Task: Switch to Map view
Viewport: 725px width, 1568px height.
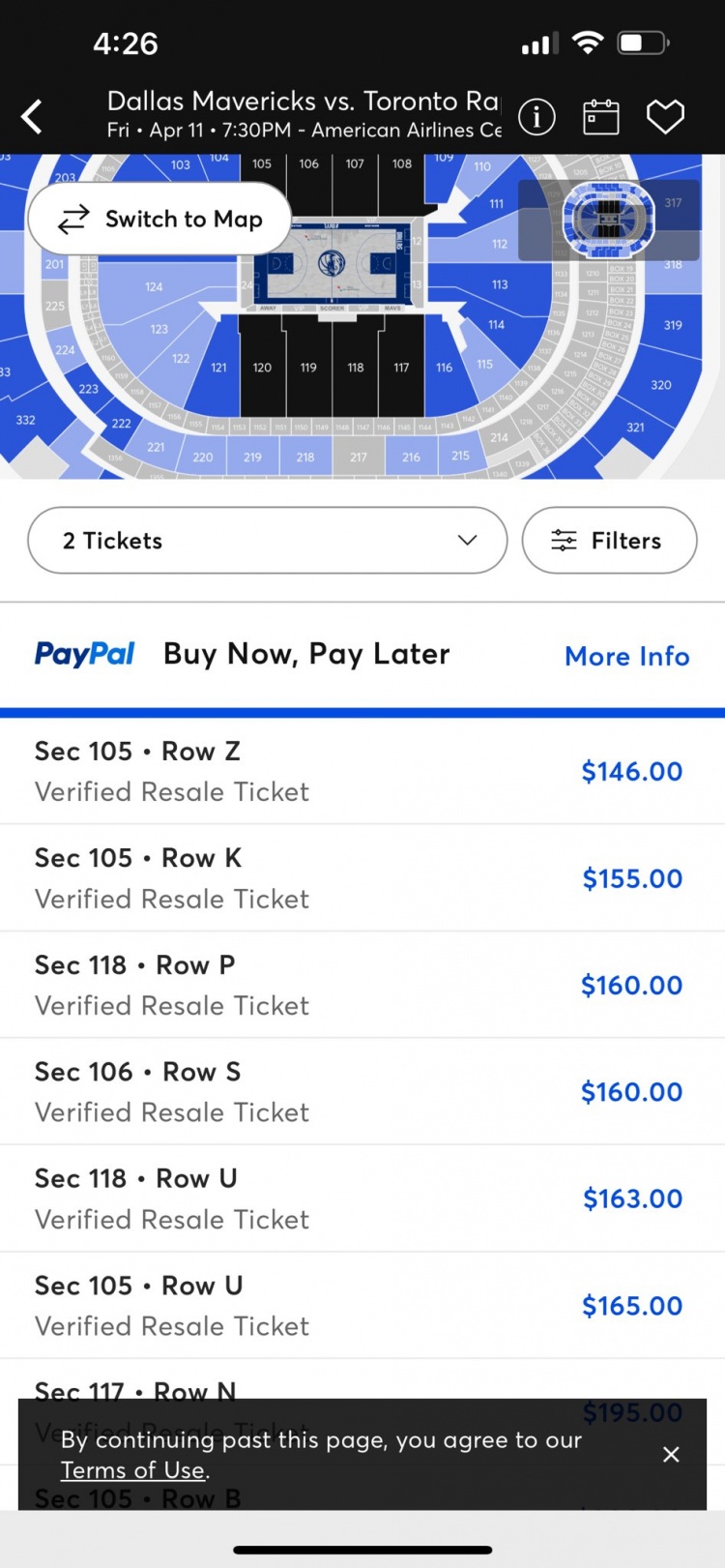Action: pos(159,220)
